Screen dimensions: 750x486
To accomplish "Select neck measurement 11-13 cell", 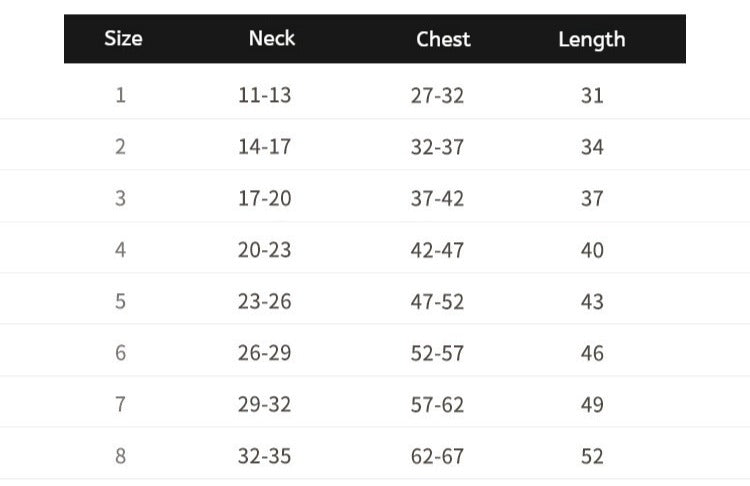I will 264,96.
